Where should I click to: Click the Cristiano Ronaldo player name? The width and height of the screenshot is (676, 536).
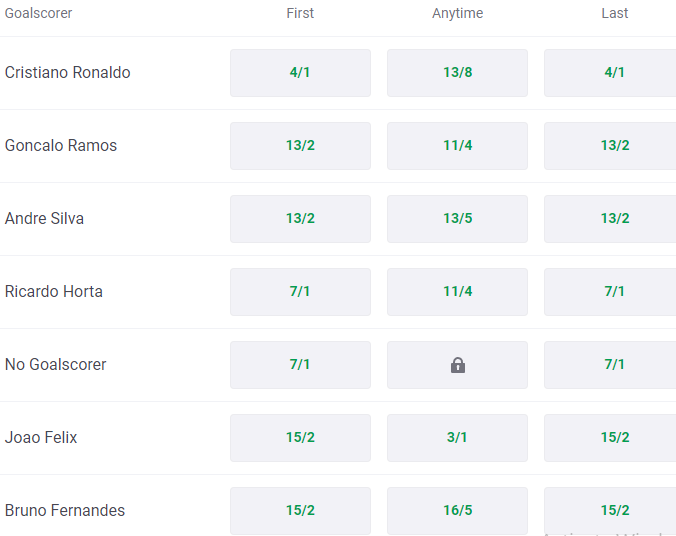tap(67, 73)
